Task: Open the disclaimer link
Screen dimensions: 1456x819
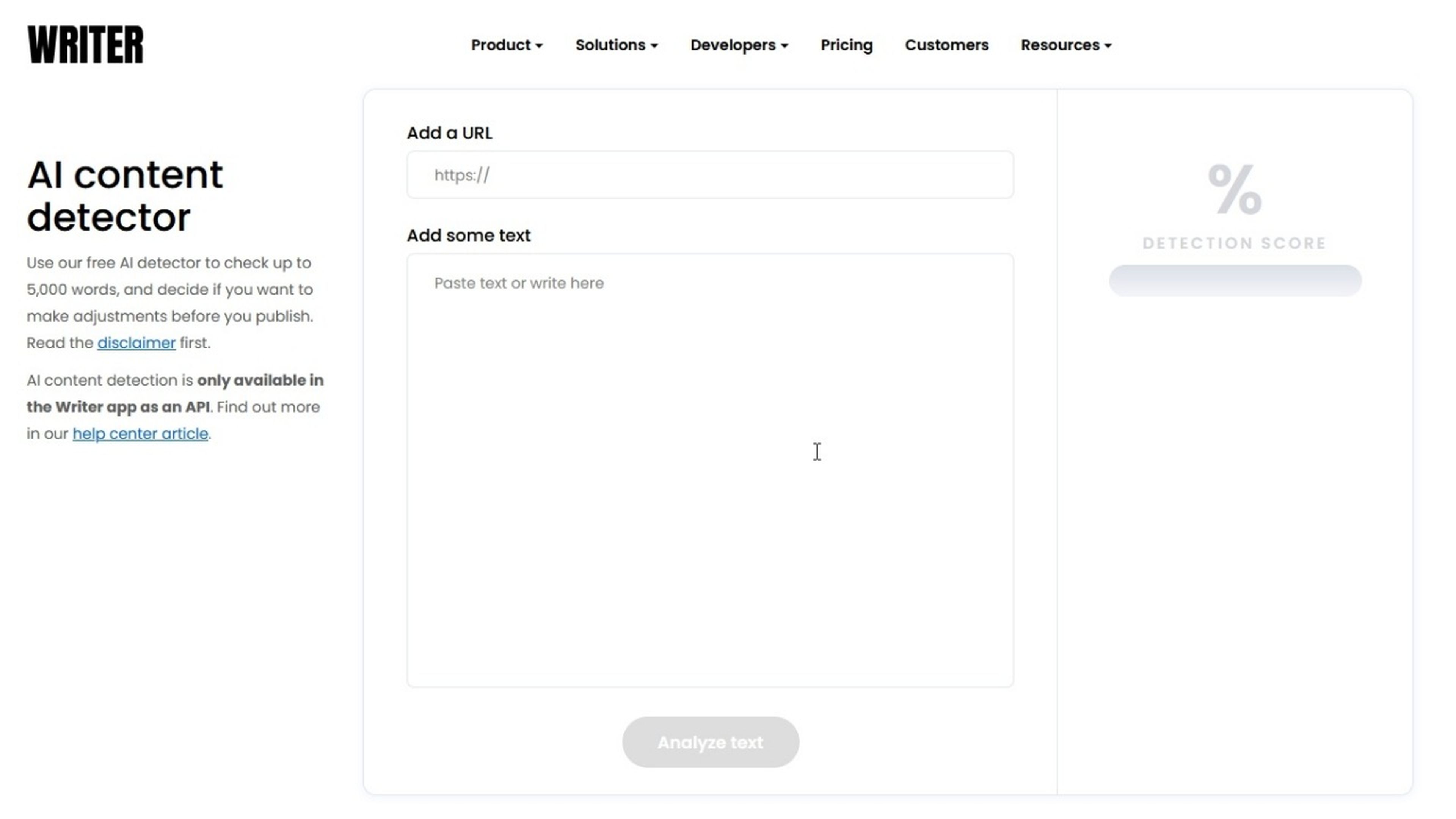Action: click(x=136, y=343)
